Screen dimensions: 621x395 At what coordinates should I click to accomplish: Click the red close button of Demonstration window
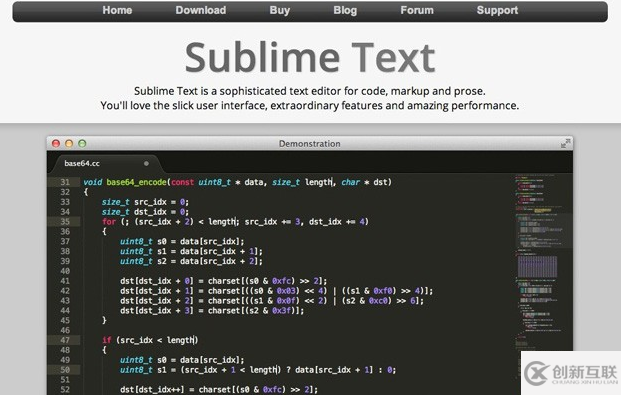pyautogui.click(x=56, y=143)
